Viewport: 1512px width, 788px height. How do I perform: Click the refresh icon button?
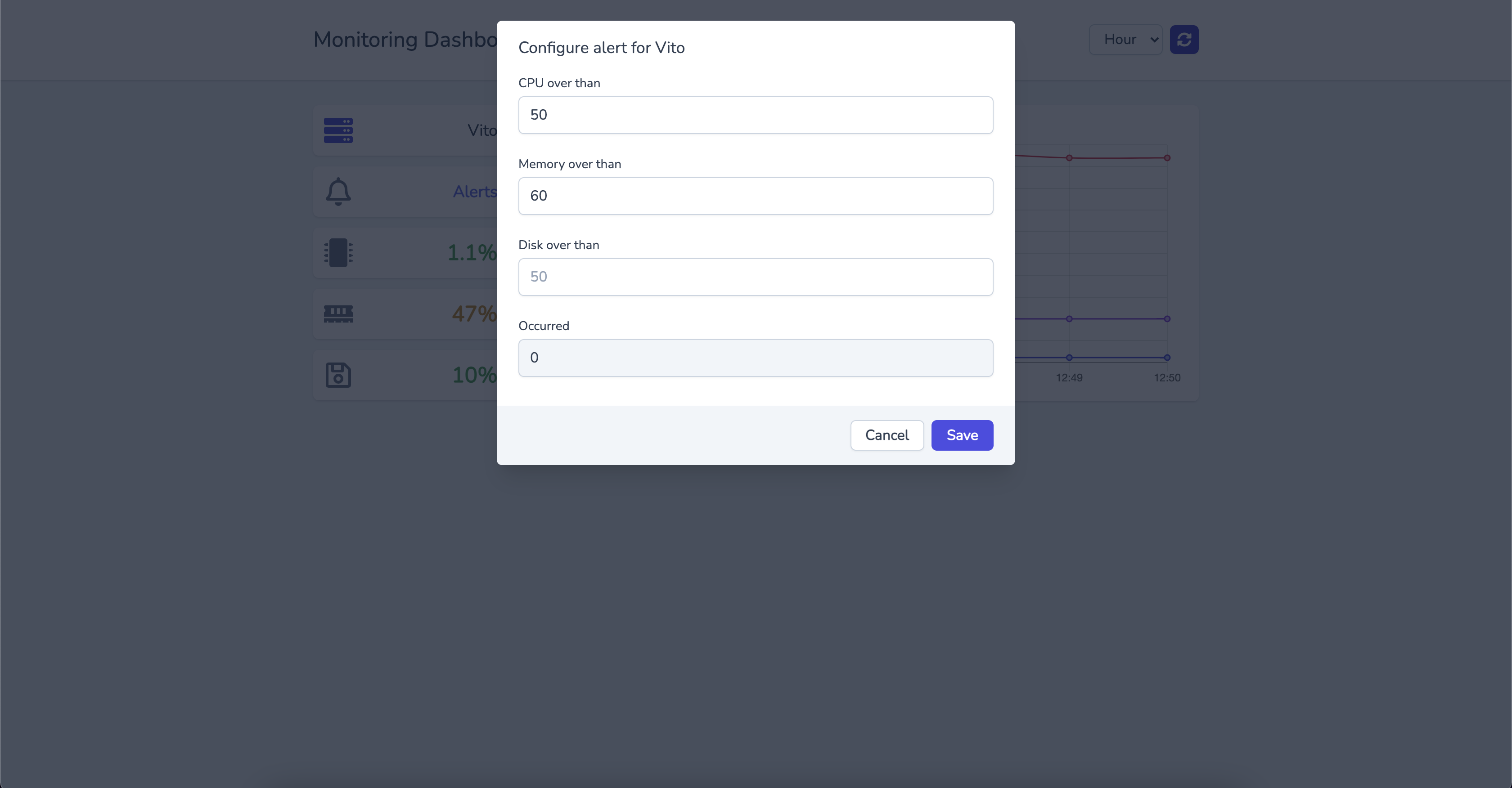(x=1184, y=39)
